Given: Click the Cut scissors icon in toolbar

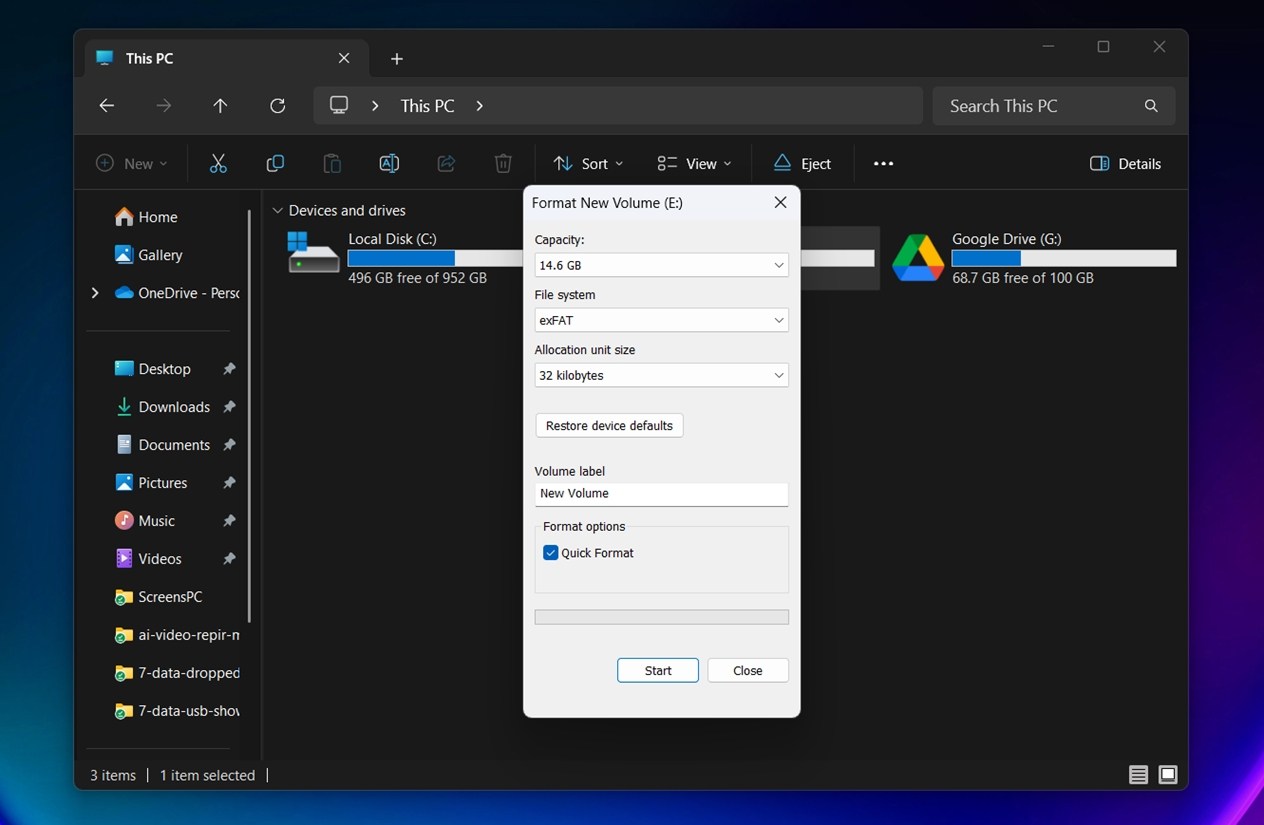Looking at the screenshot, I should coord(218,164).
